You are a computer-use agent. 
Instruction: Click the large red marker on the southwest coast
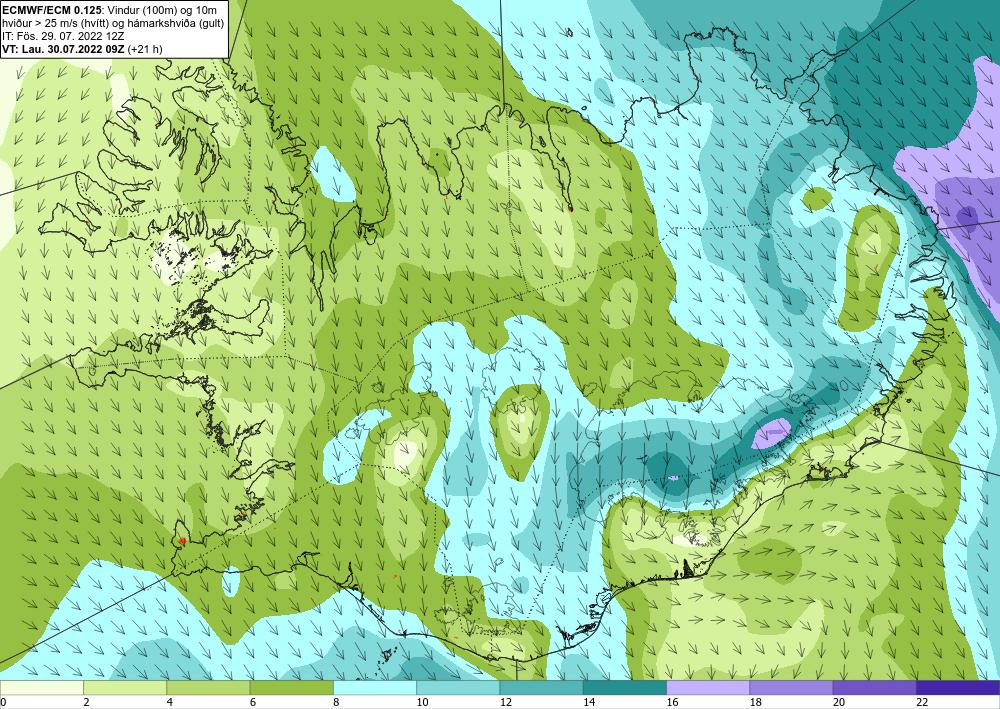coord(182,541)
